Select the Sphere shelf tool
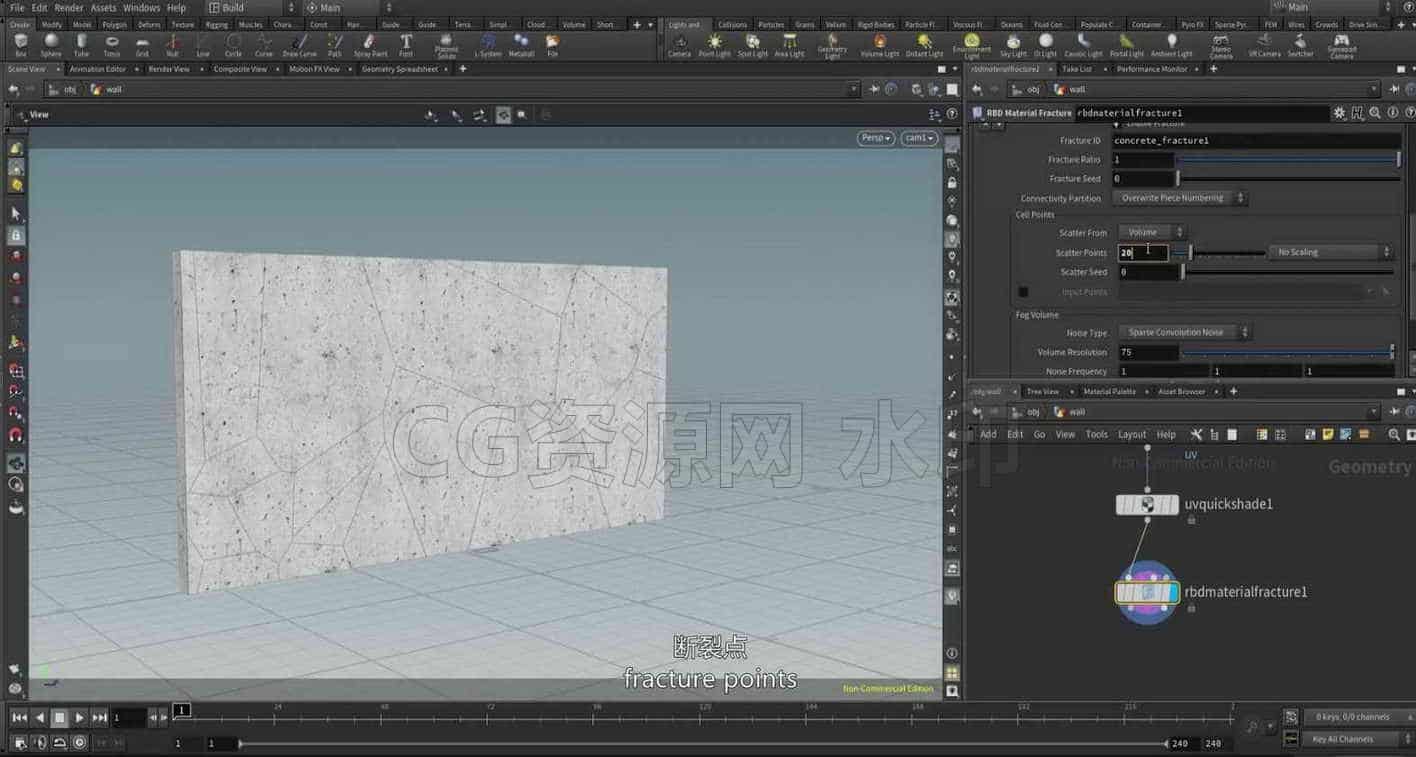Image resolution: width=1416 pixels, height=757 pixels. click(x=51, y=44)
